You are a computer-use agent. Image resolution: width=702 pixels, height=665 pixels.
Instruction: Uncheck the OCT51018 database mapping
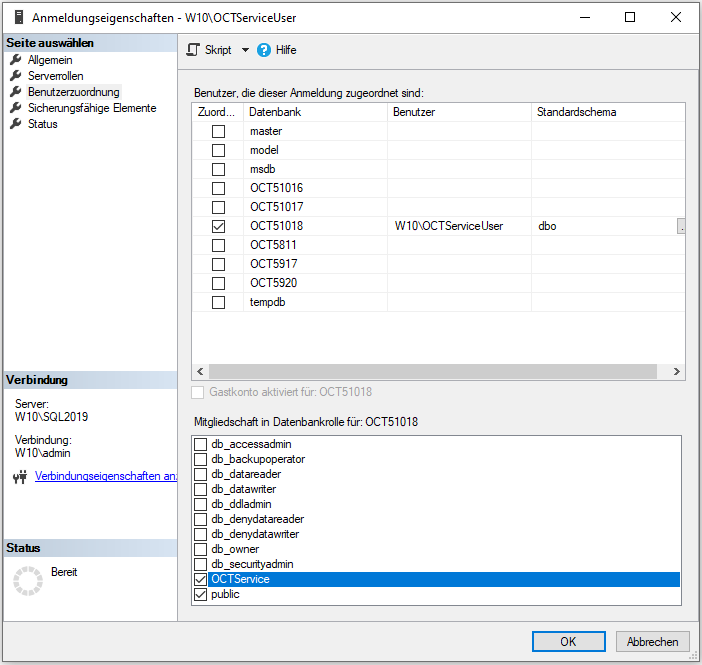tap(218, 226)
